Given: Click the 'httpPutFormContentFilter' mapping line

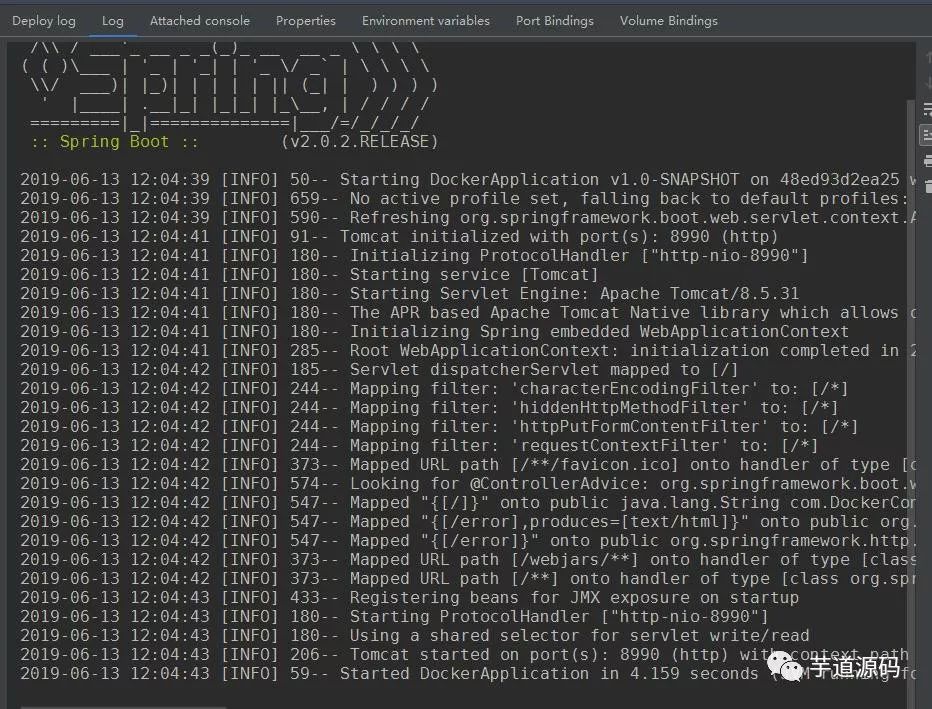Looking at the screenshot, I should 439,427.
